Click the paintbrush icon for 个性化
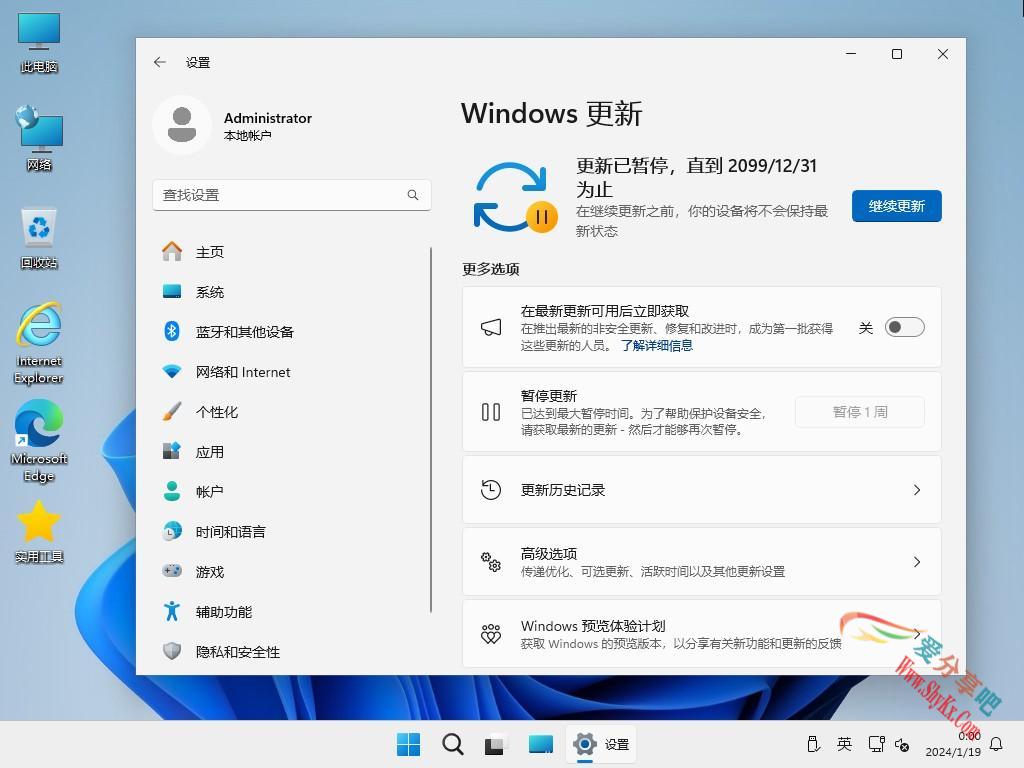 [x=172, y=411]
